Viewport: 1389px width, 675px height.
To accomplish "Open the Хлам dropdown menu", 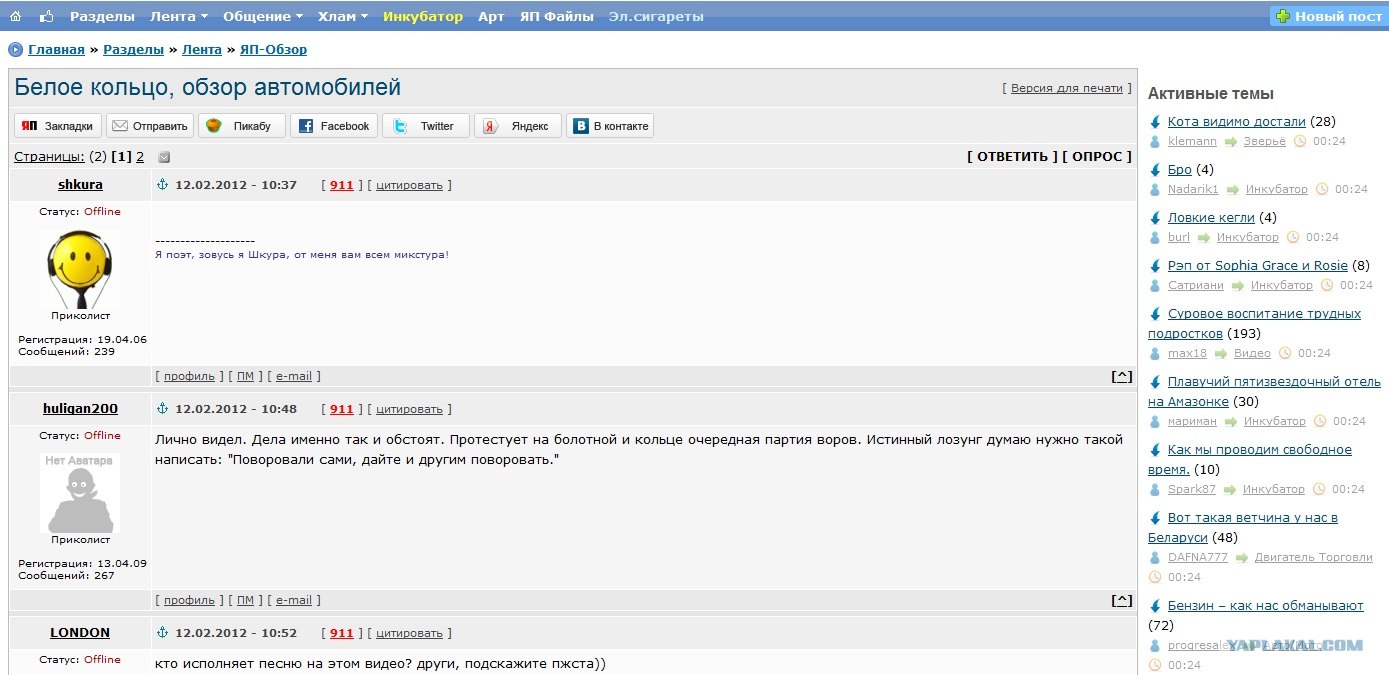I will pyautogui.click(x=343, y=16).
